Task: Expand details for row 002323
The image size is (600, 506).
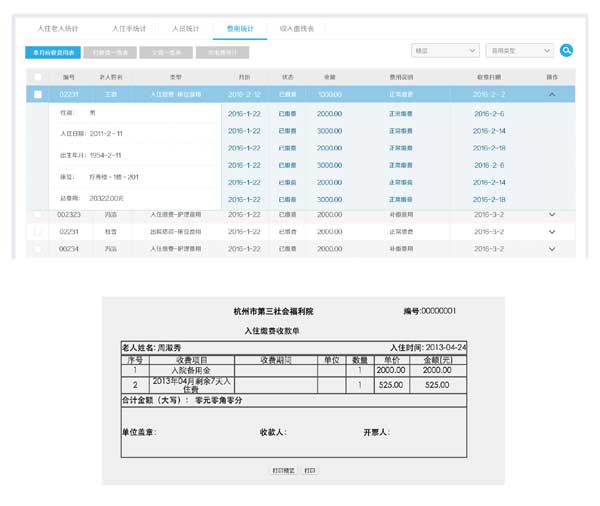Action: (551, 214)
